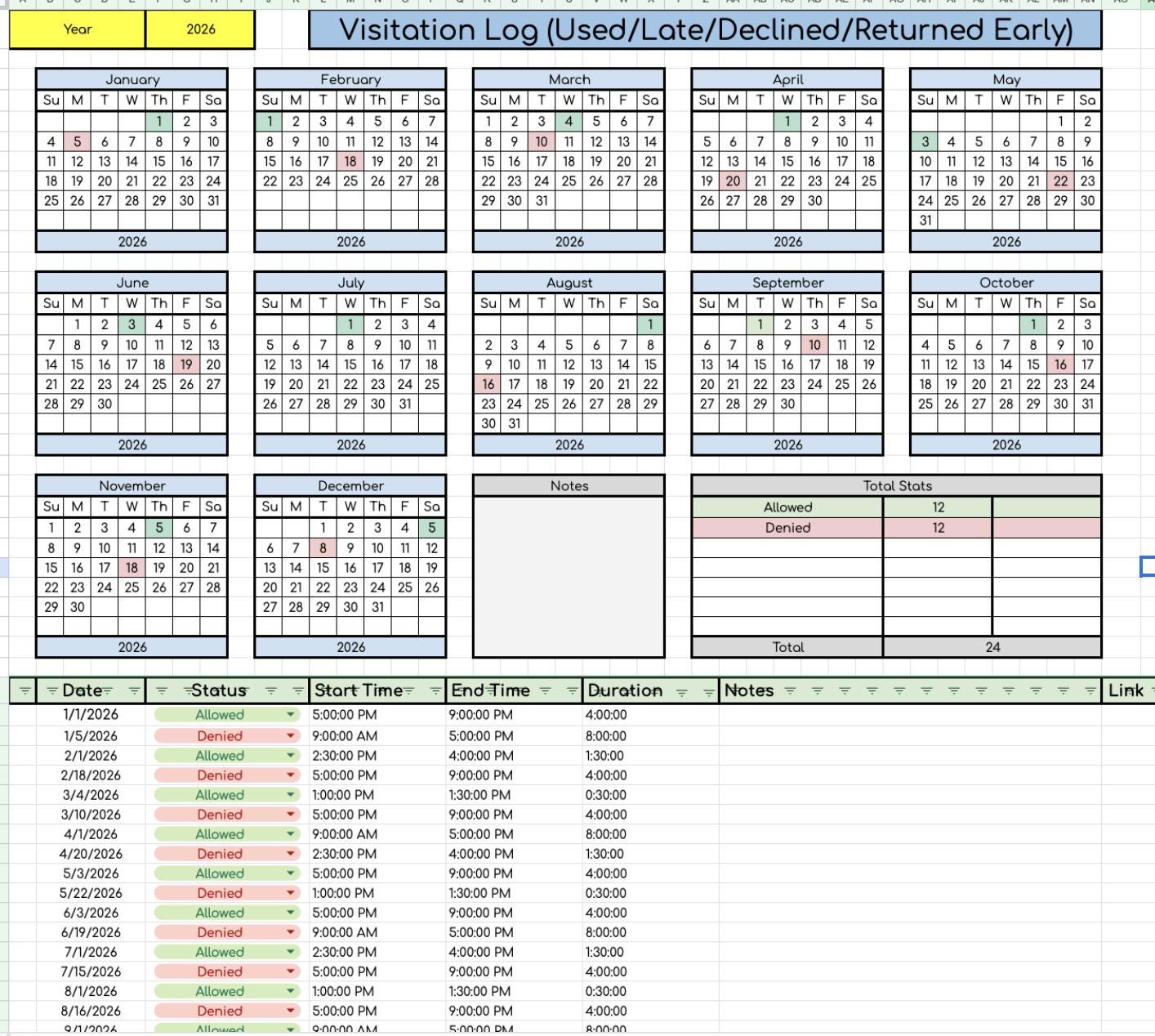Open the Status dropdown for 1/1/2026

(290, 715)
